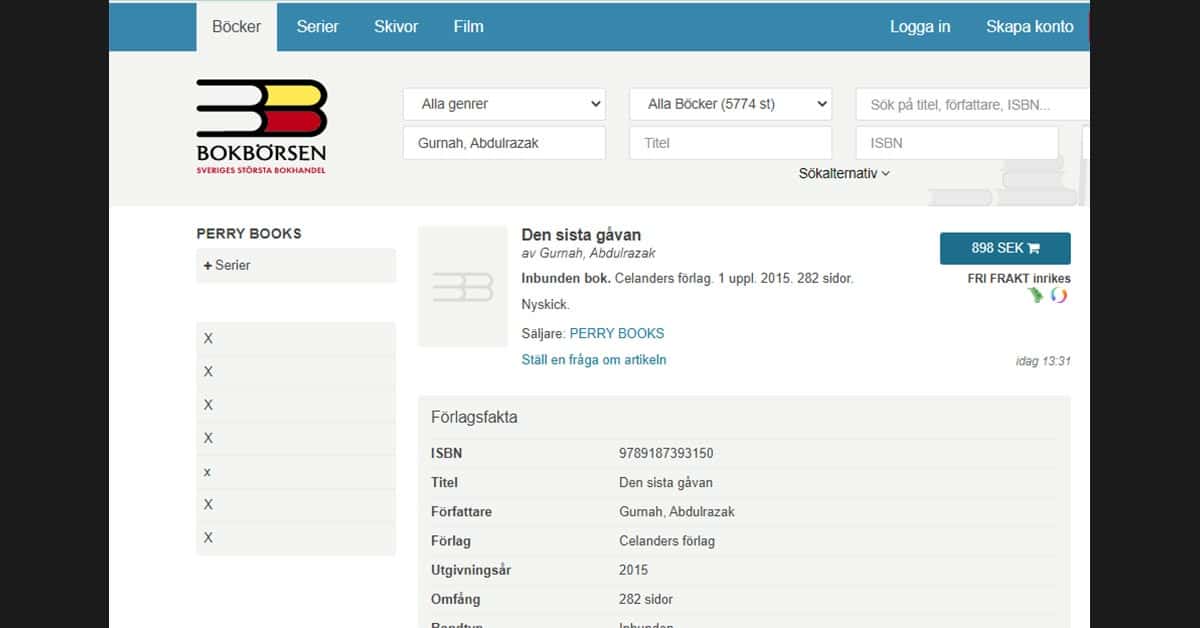Open seller PERRY BOOKS link
This screenshot has width=1200, height=628.
[x=617, y=334]
